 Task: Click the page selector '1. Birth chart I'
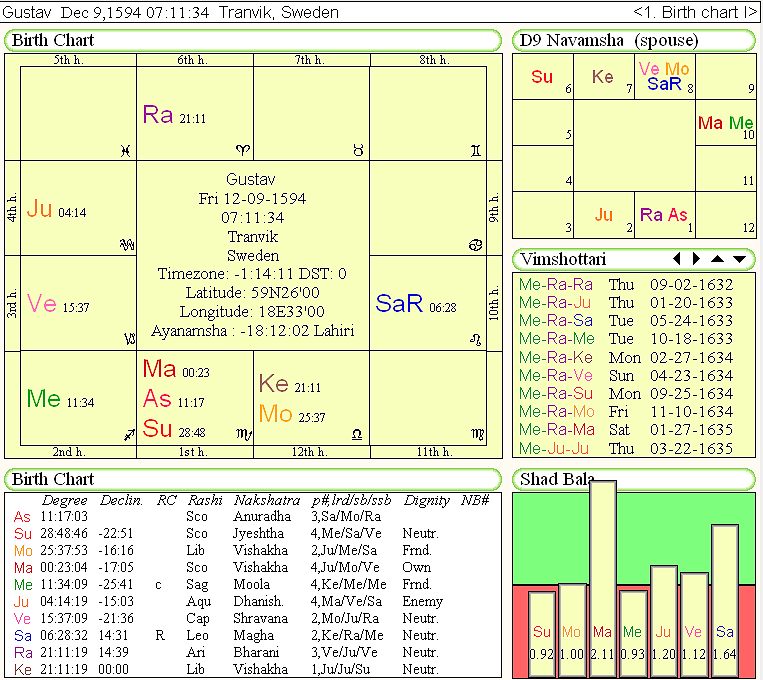pyautogui.click(x=695, y=13)
